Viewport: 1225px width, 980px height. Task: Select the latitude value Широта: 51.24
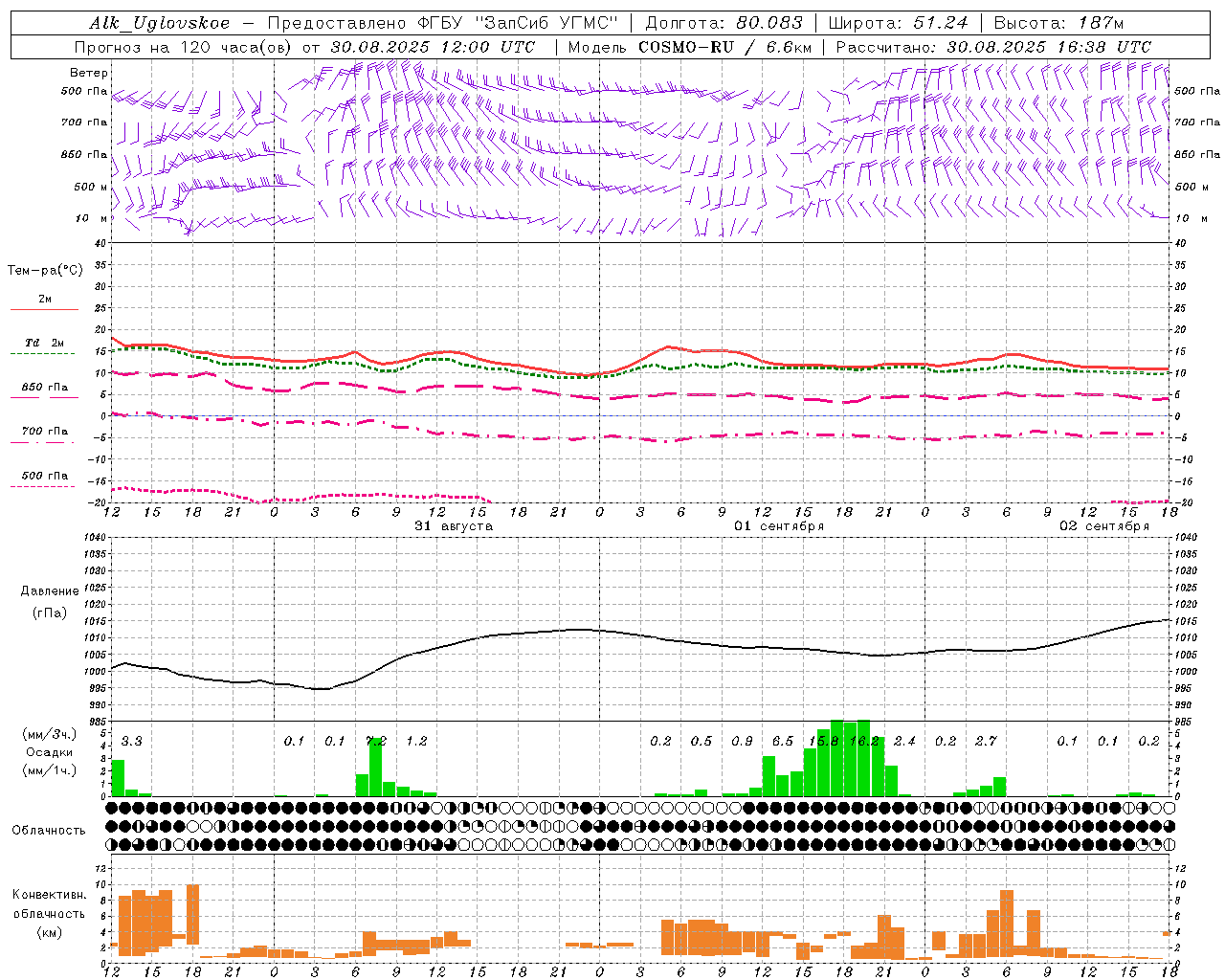(898, 23)
